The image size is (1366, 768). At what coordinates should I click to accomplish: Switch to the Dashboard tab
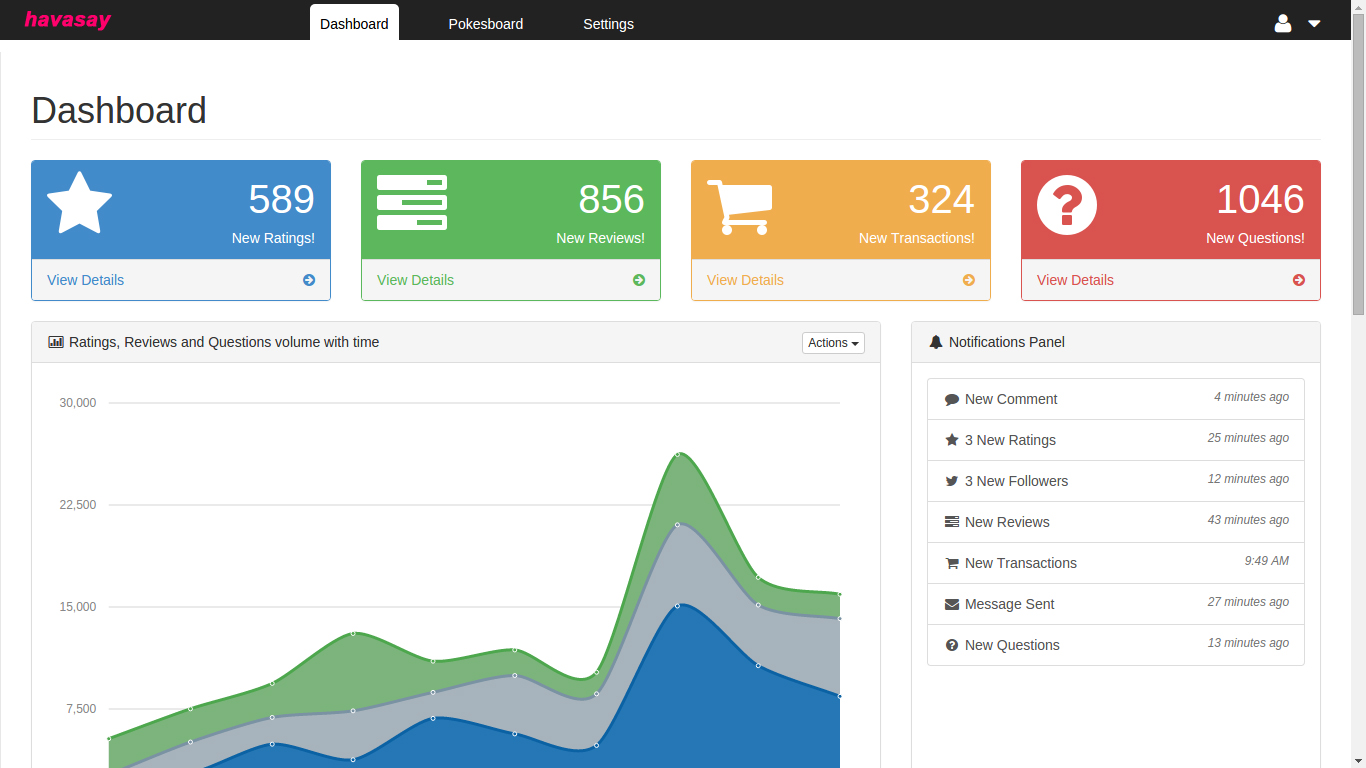(354, 23)
